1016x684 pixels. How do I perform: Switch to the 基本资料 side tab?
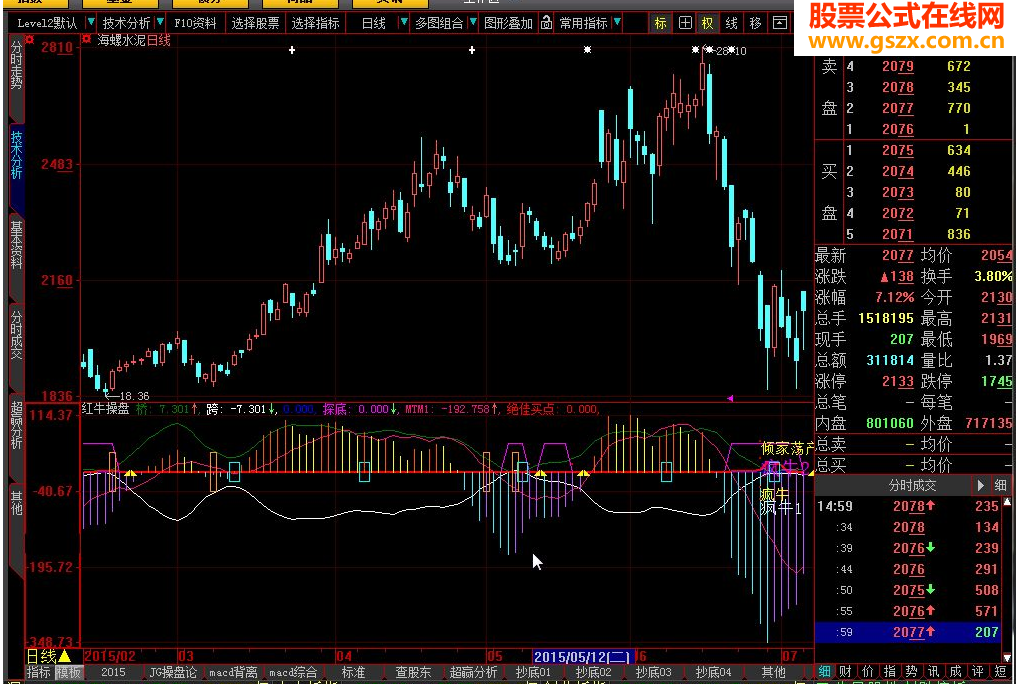click(16, 246)
